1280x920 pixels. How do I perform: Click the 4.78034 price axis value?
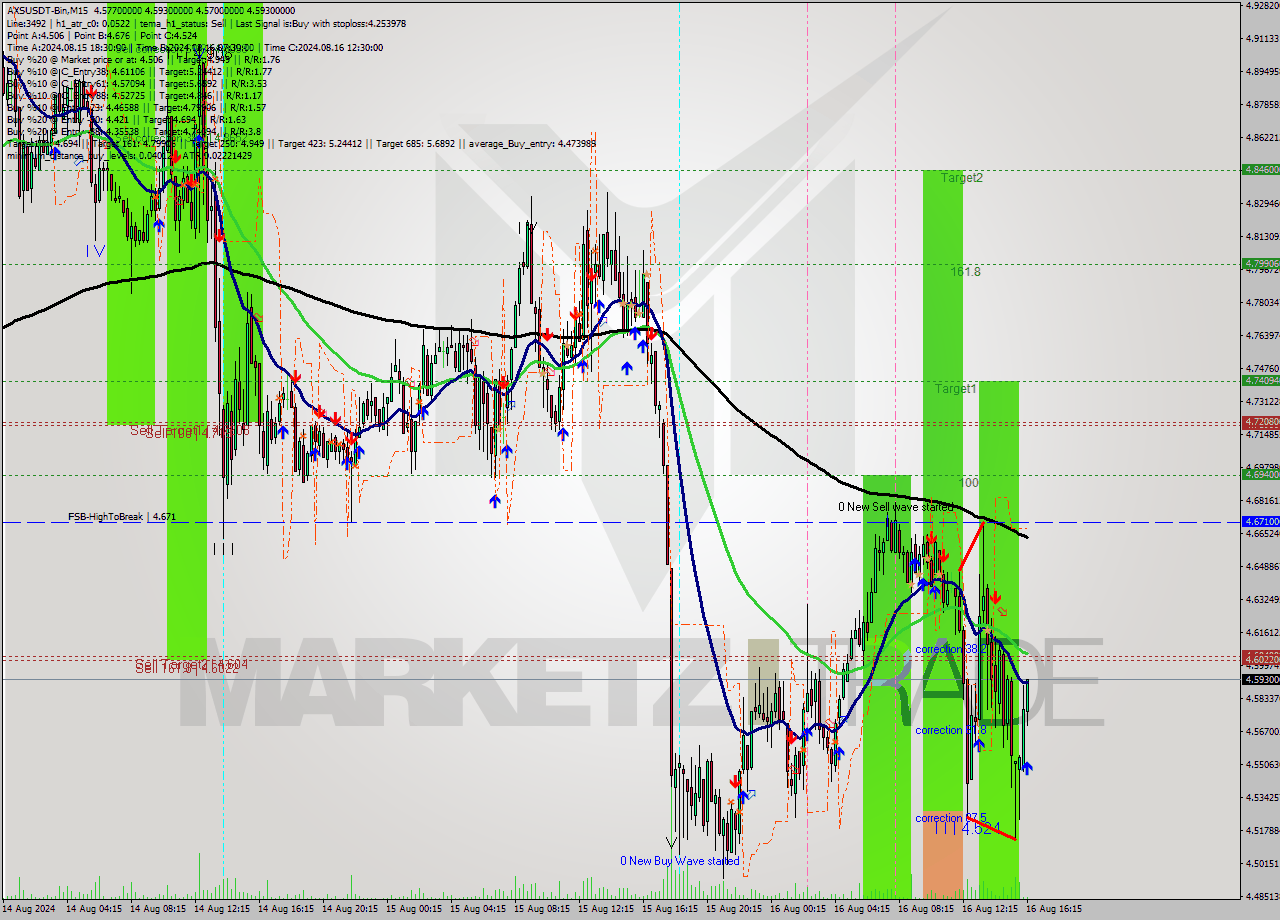click(x=1262, y=302)
